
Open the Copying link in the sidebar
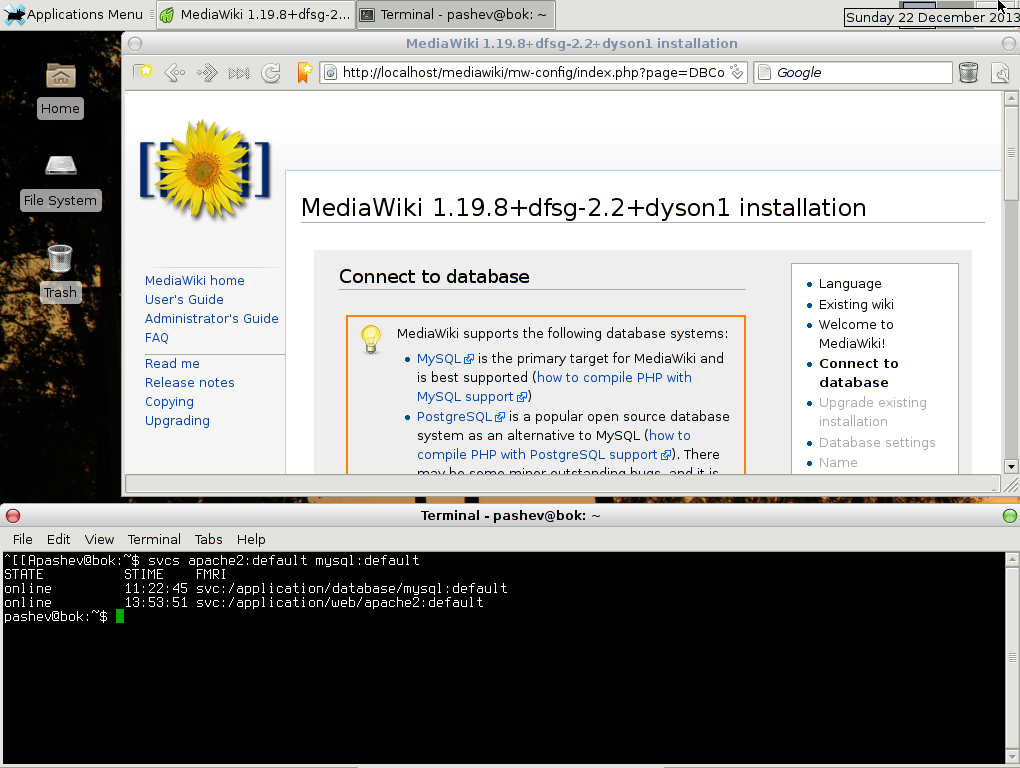pos(169,401)
